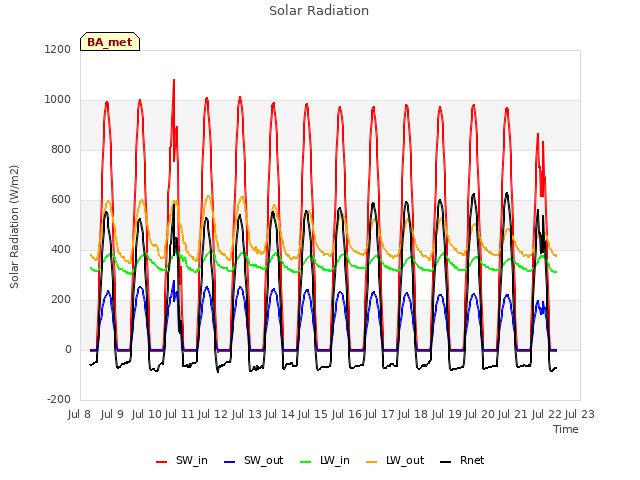Click the Jul 23 x-axis tick label

pyautogui.click(x=579, y=414)
